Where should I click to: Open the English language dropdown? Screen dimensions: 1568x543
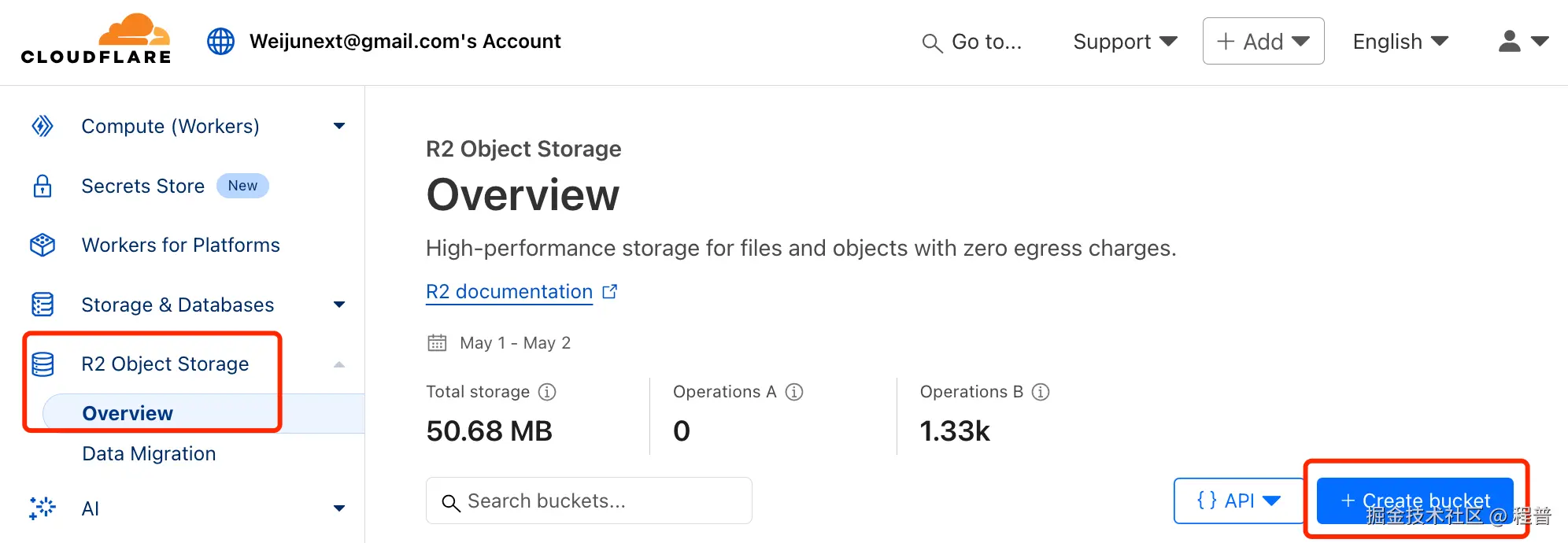1400,41
